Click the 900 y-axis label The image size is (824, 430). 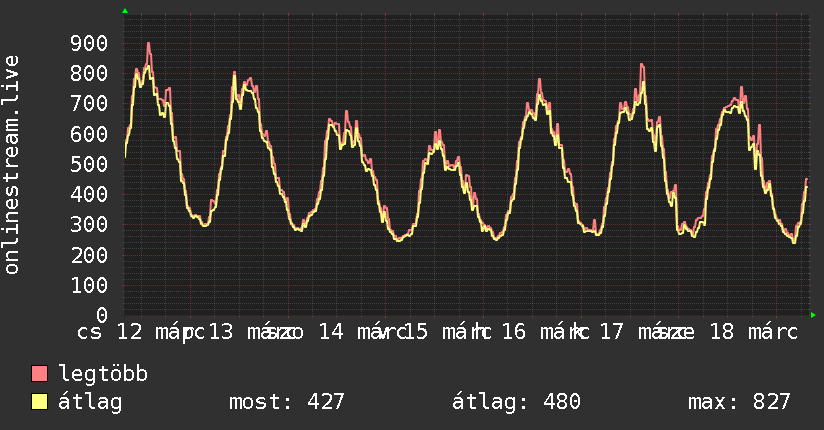pyautogui.click(x=89, y=44)
